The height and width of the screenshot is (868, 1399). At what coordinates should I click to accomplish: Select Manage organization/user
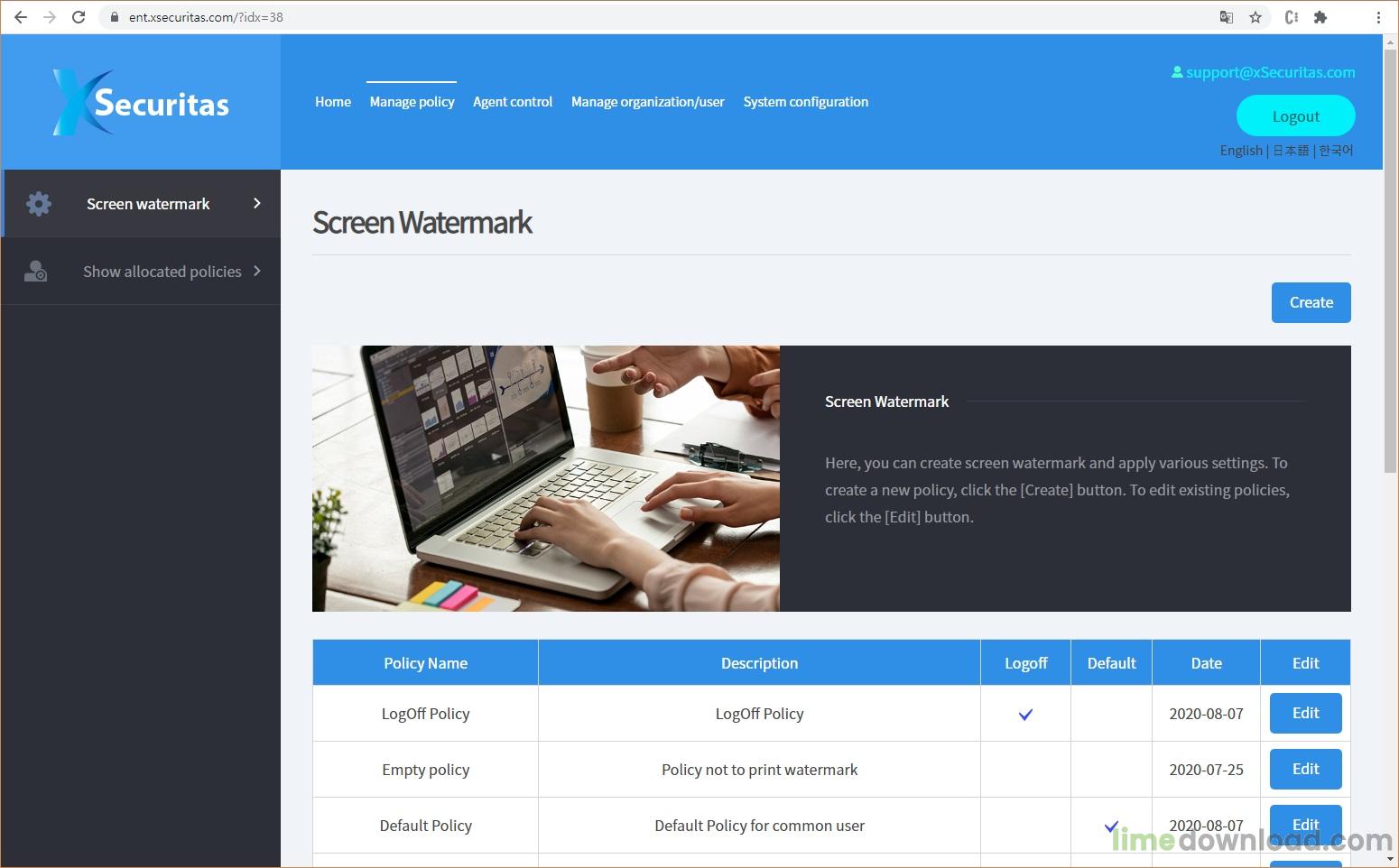pos(648,102)
